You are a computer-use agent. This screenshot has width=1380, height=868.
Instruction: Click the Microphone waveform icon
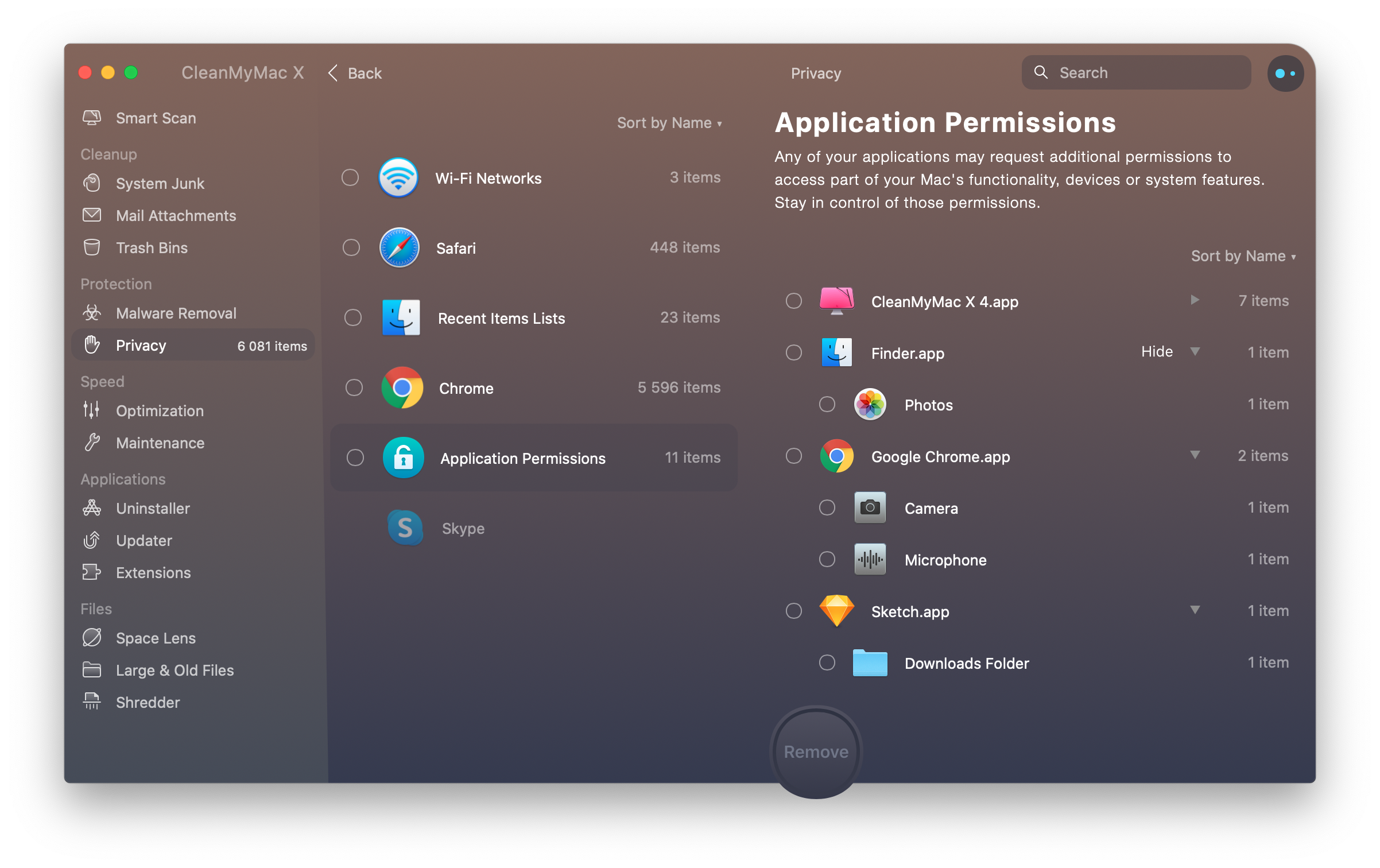point(870,560)
